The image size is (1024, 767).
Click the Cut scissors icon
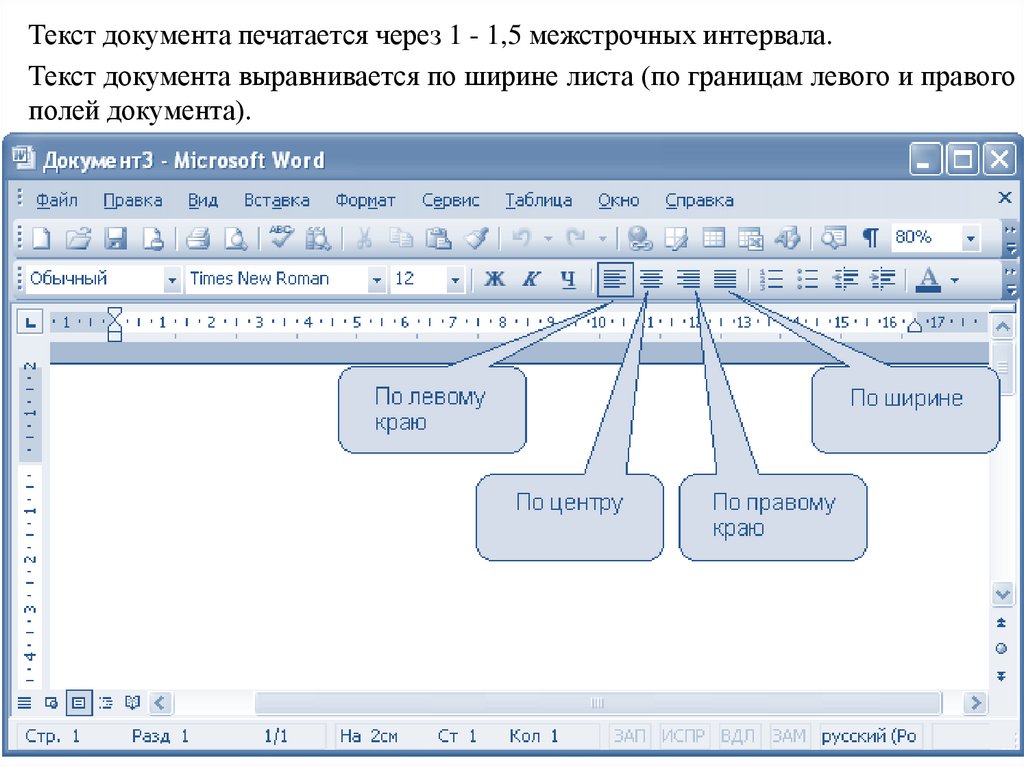[x=364, y=238]
